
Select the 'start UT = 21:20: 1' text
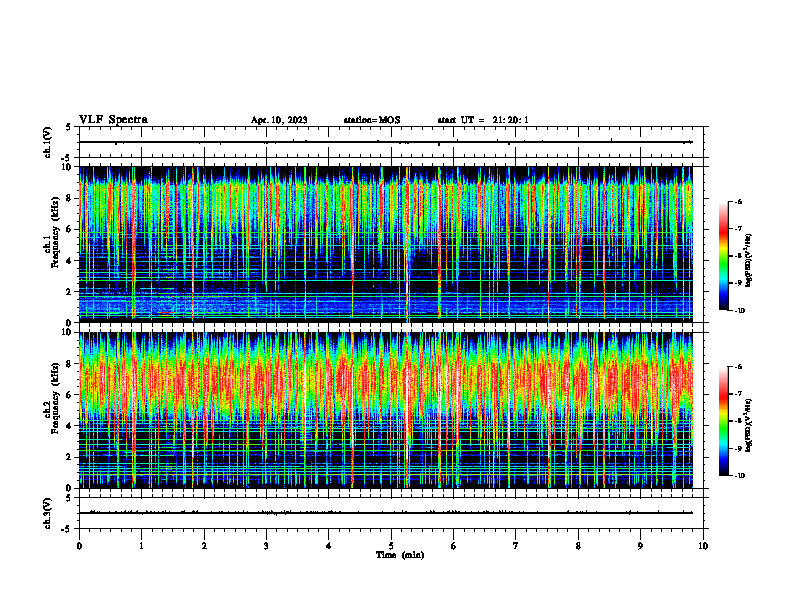(483, 120)
